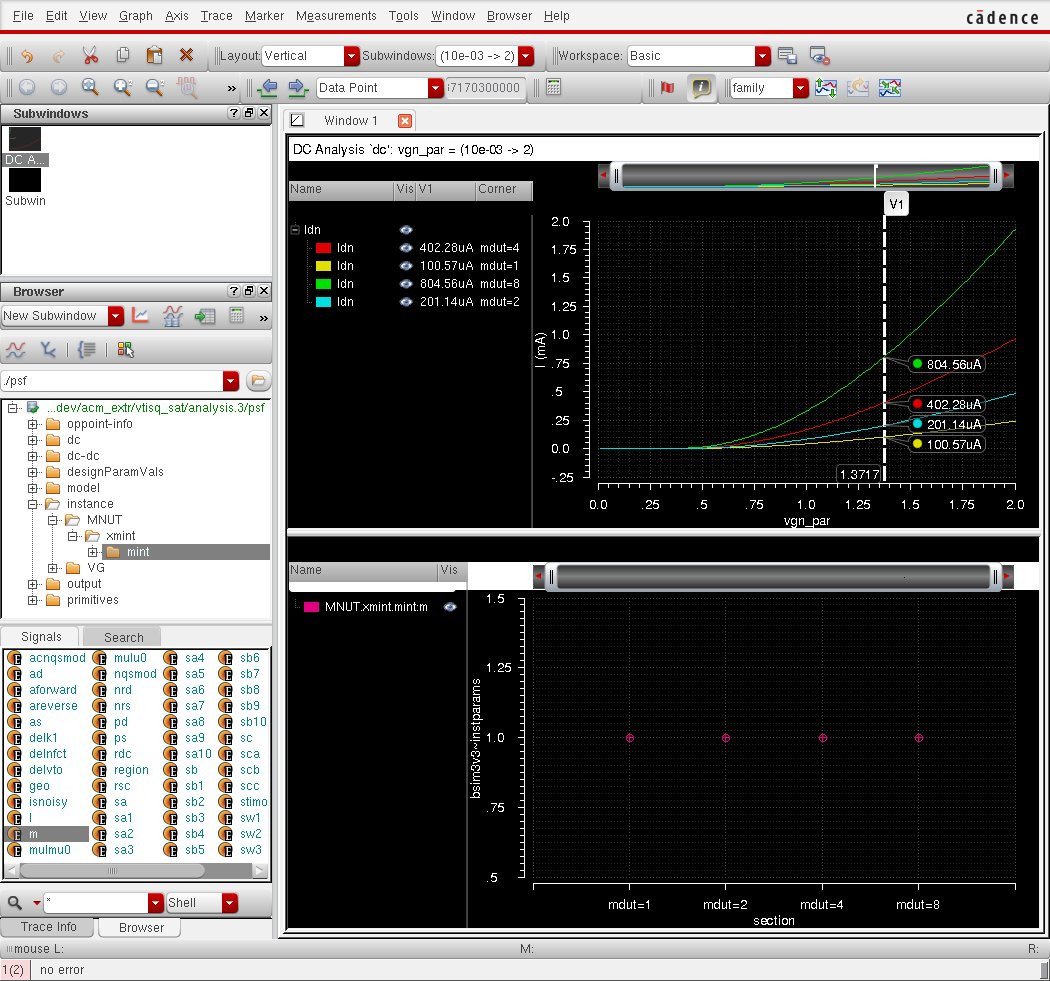Switch to the Trace Info tab
The image size is (1050, 981).
point(49,927)
